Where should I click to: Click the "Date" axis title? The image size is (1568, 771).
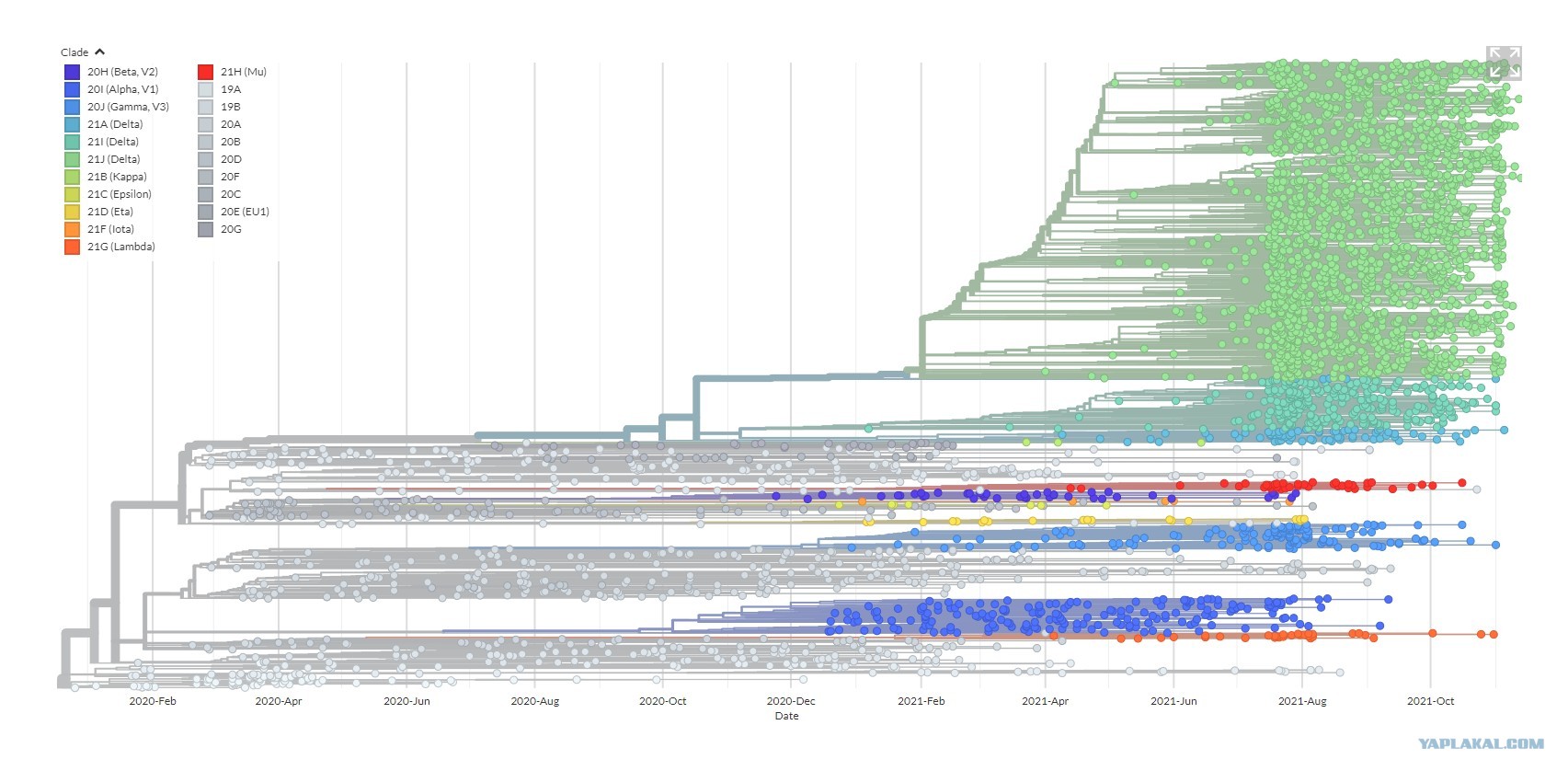pyautogui.click(x=787, y=716)
